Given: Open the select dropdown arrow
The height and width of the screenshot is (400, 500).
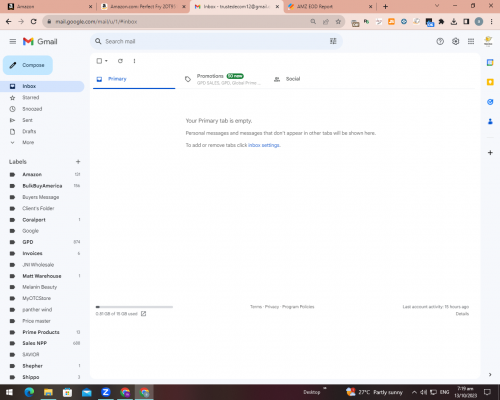Looking at the screenshot, I should click(106, 61).
